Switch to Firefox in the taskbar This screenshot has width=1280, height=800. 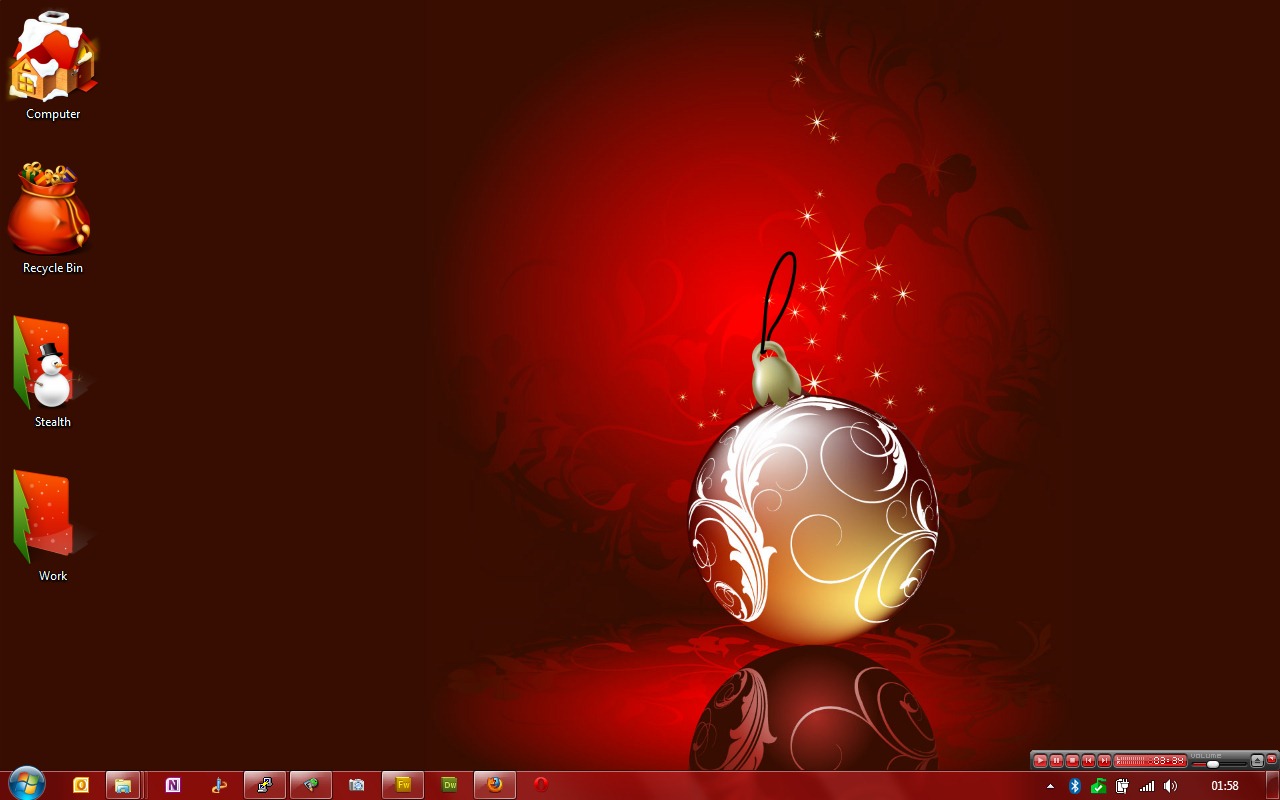click(495, 785)
